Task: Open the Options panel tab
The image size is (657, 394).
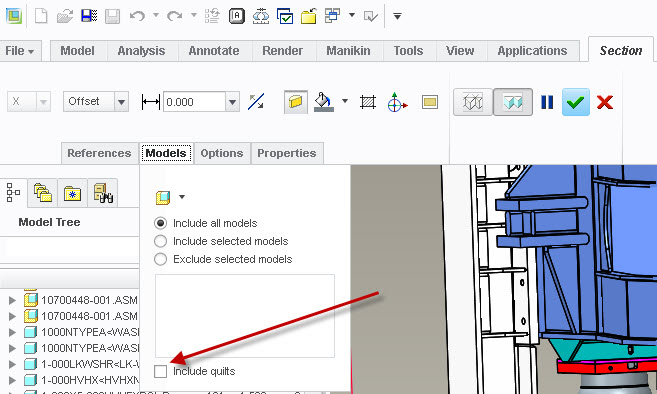Action: [222, 153]
